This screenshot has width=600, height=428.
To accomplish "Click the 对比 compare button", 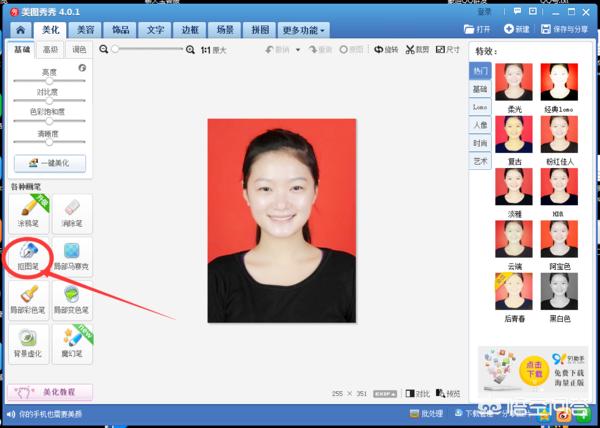I will coord(417,394).
